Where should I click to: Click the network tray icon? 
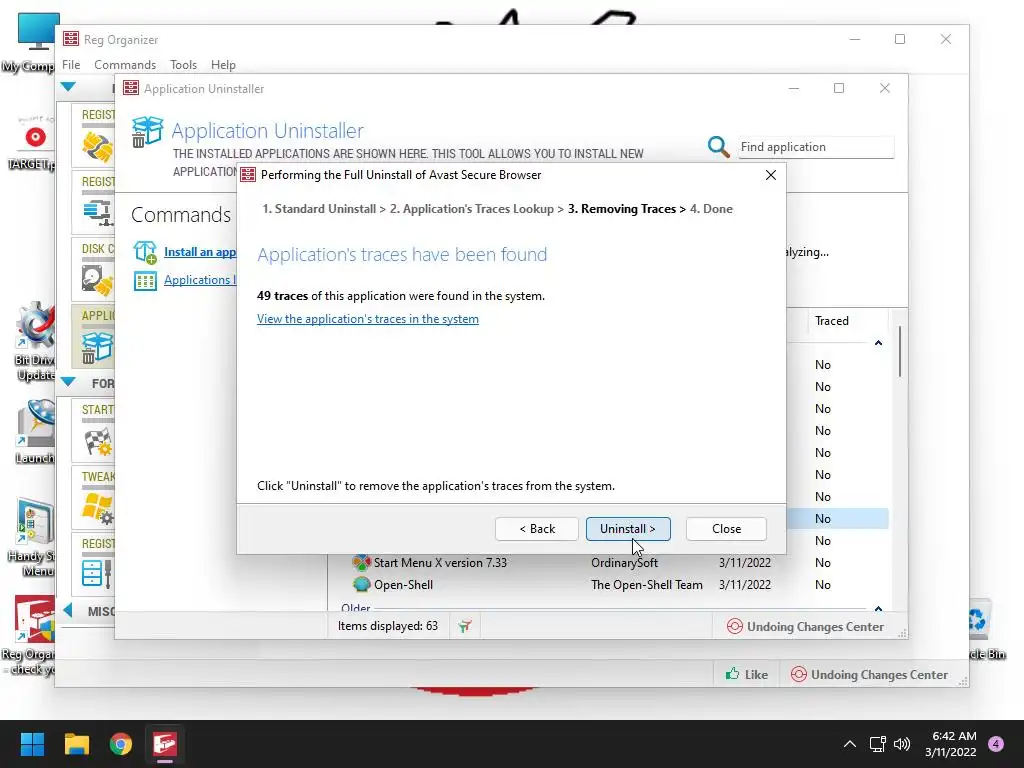pyautogui.click(x=877, y=744)
